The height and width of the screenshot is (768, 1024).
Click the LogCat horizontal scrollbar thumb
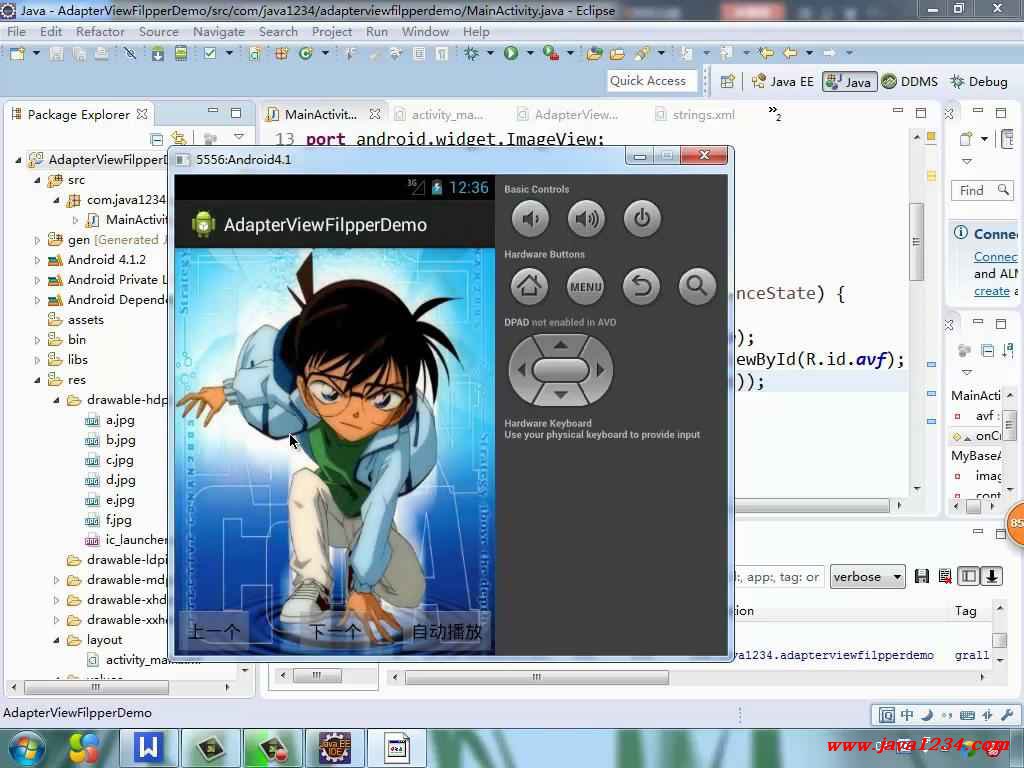click(x=536, y=677)
